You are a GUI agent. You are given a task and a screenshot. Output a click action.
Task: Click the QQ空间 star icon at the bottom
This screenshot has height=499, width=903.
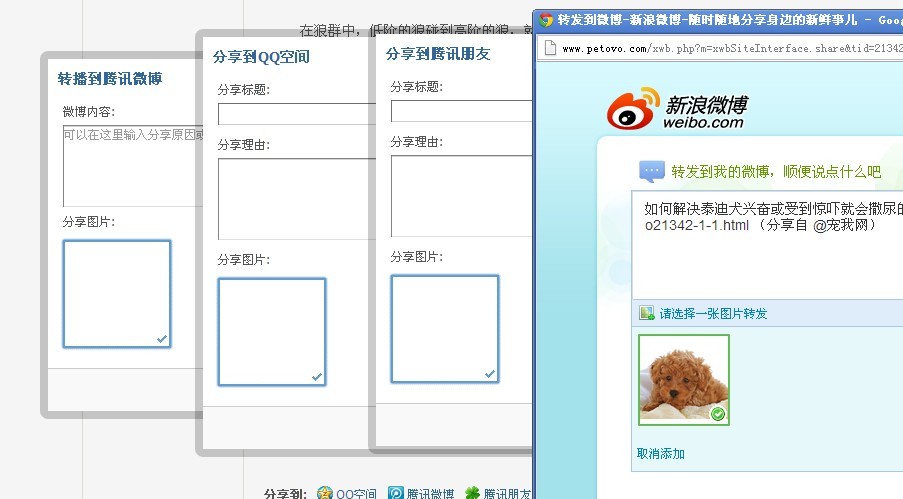tap(325, 493)
